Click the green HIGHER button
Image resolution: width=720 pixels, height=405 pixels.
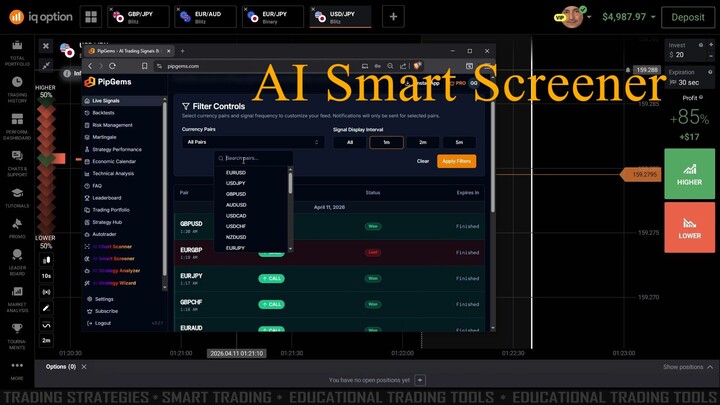[x=689, y=174]
